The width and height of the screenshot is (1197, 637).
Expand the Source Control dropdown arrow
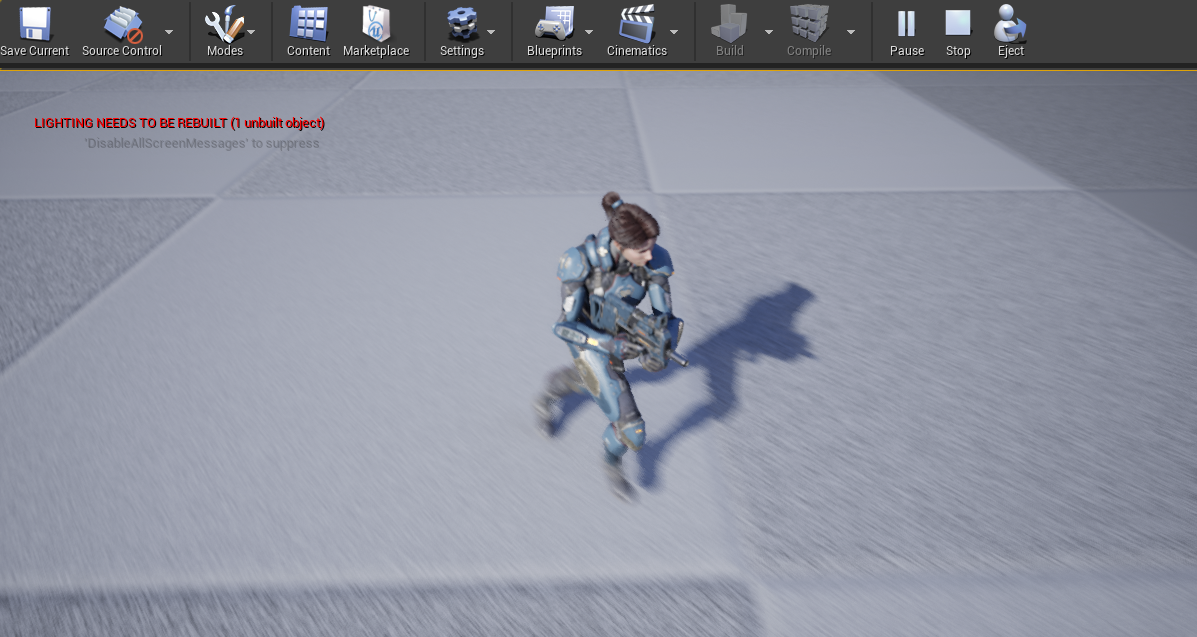click(169, 32)
